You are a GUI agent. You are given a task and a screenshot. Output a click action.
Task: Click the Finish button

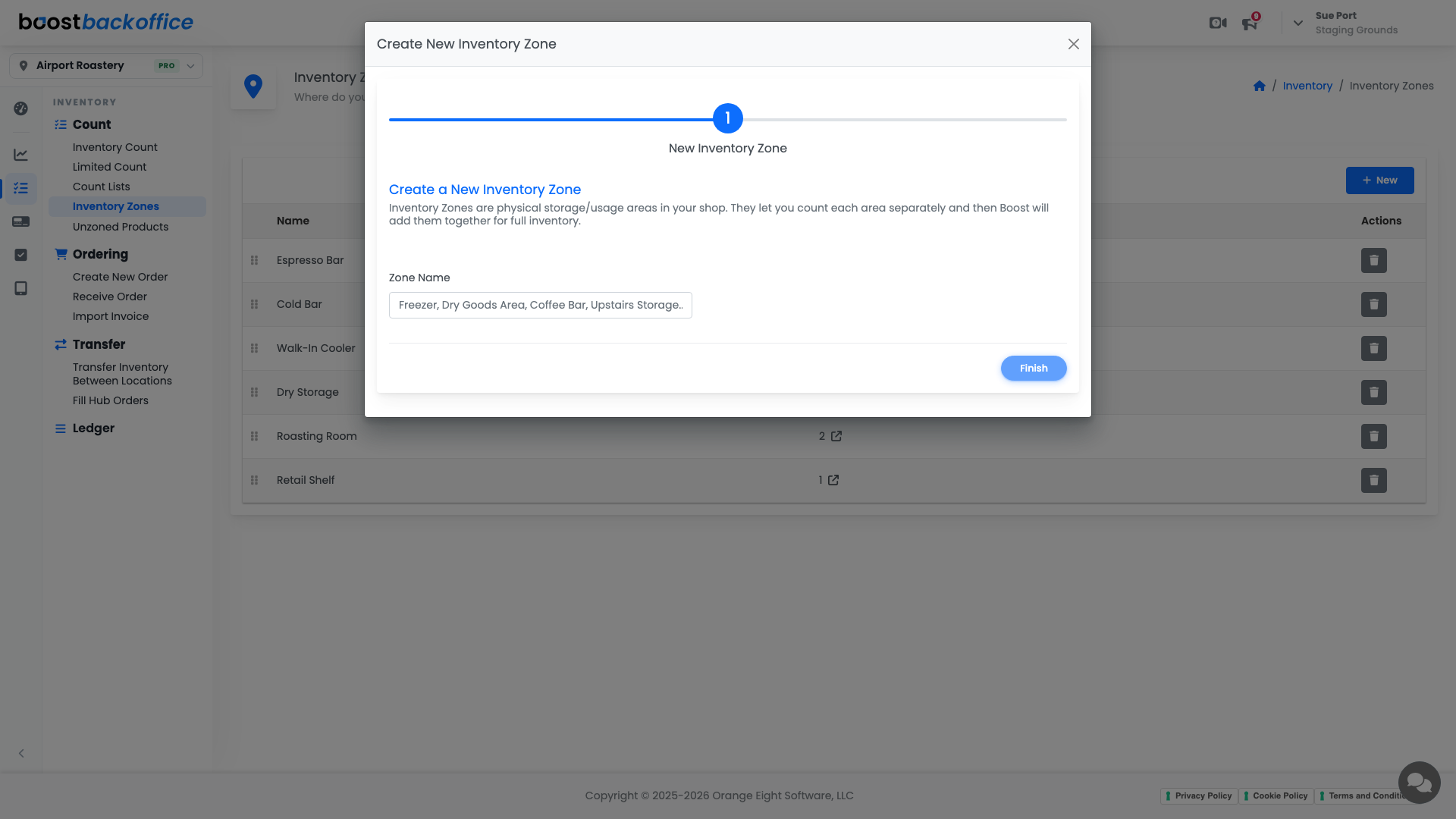(1034, 369)
